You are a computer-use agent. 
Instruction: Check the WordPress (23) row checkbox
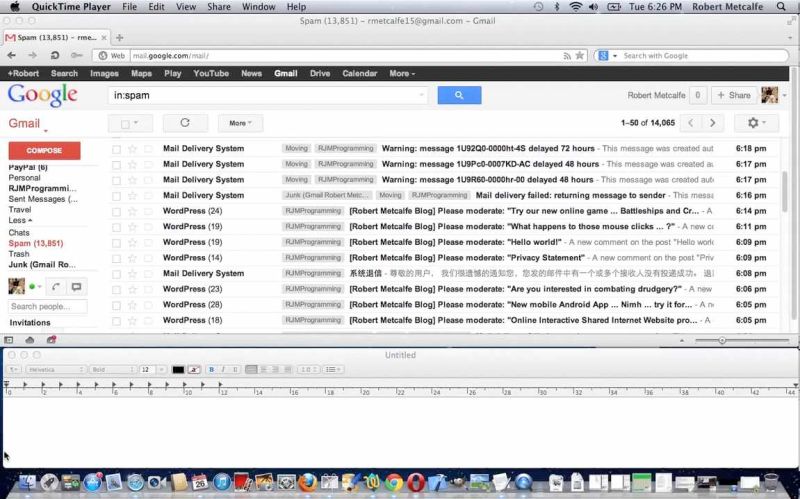point(116,290)
